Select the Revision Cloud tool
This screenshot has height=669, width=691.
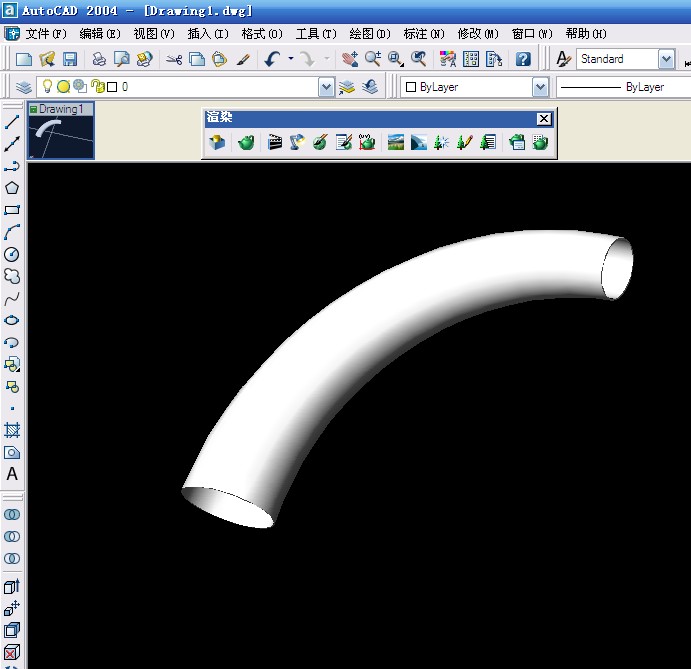pyautogui.click(x=12, y=276)
